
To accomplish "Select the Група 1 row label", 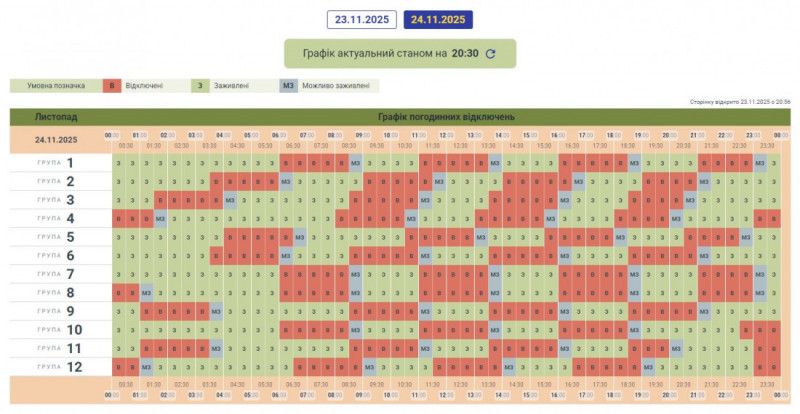I will tap(55, 162).
